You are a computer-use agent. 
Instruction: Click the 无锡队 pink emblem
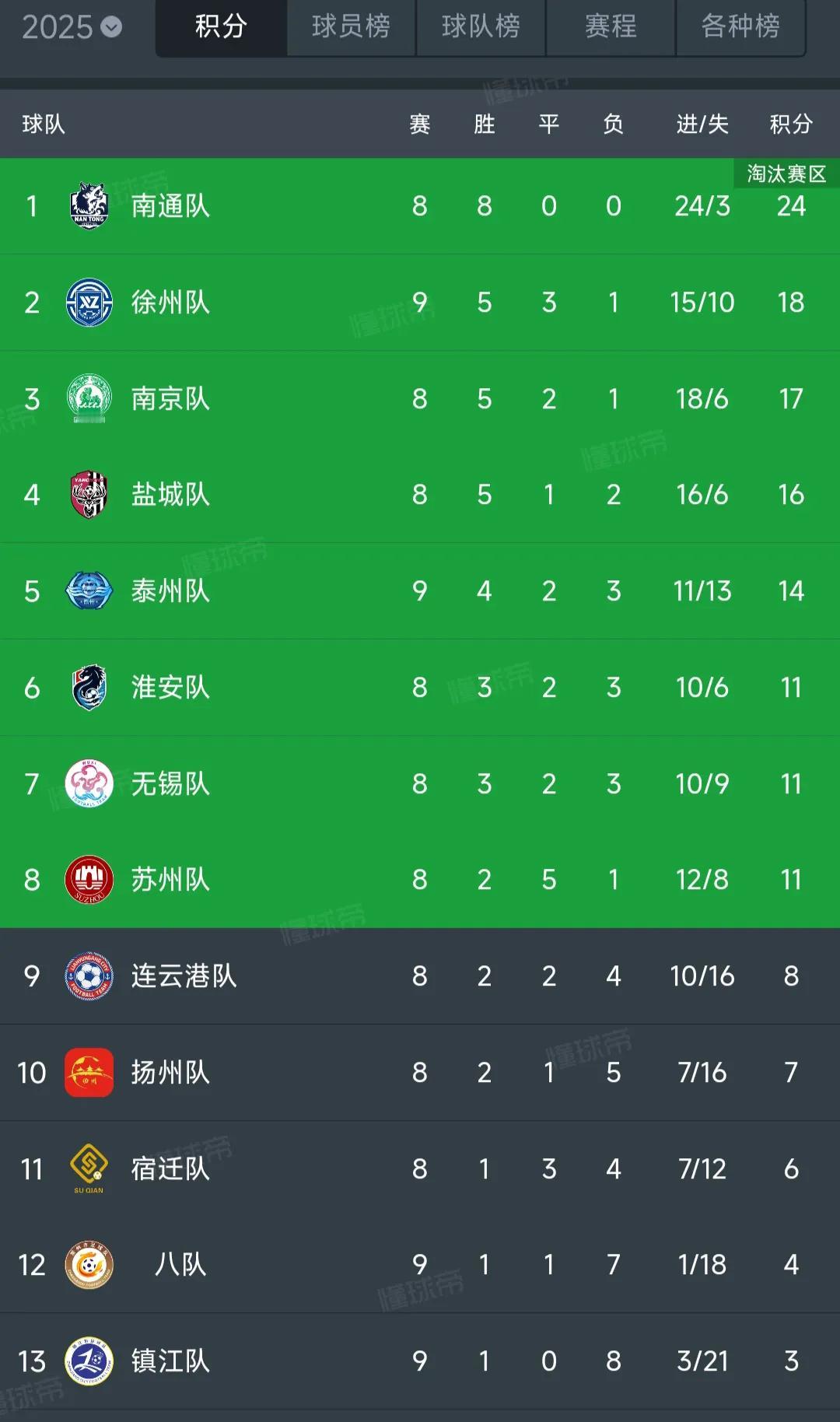[x=89, y=783]
